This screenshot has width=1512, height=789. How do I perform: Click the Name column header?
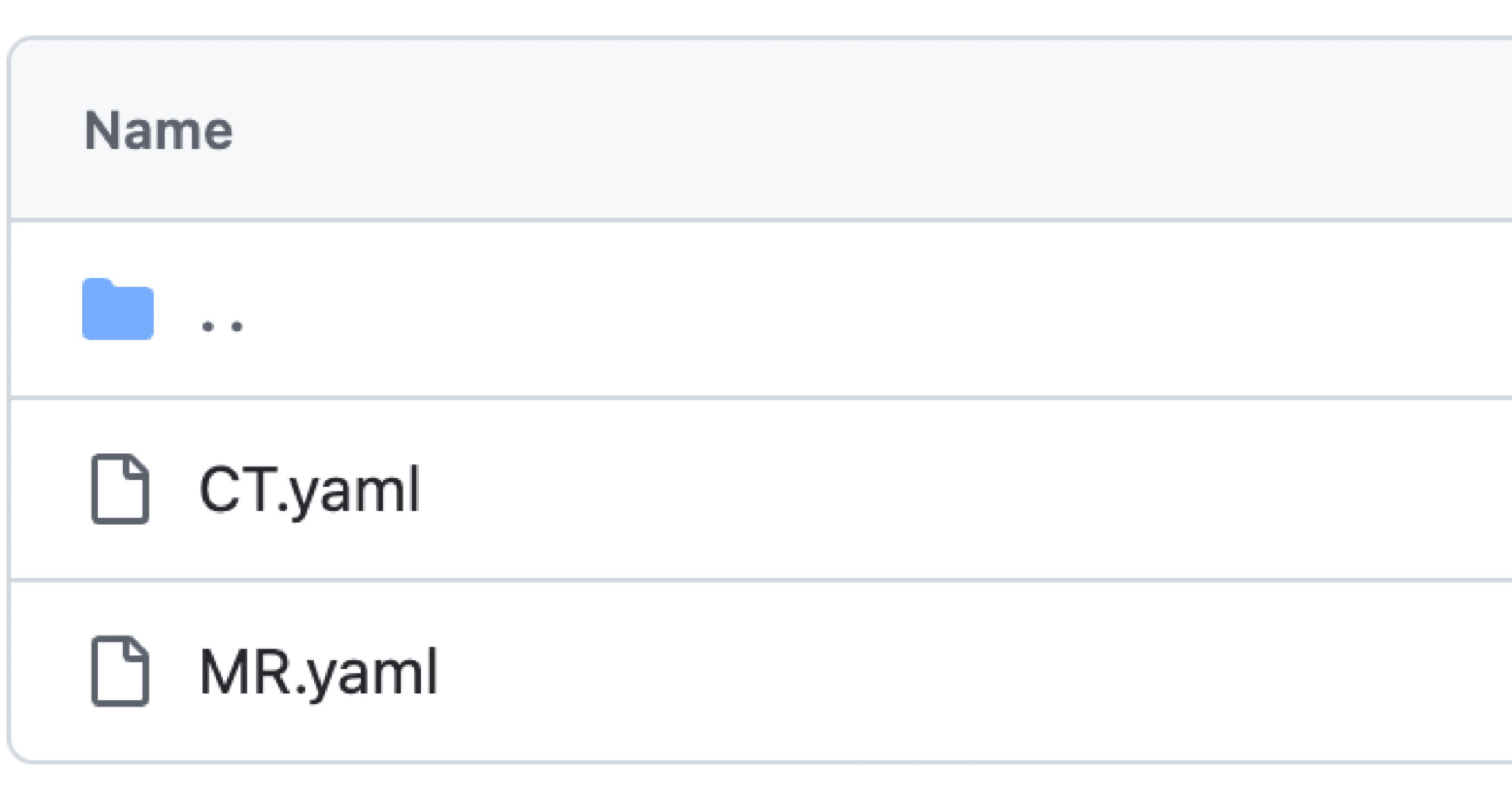158,130
